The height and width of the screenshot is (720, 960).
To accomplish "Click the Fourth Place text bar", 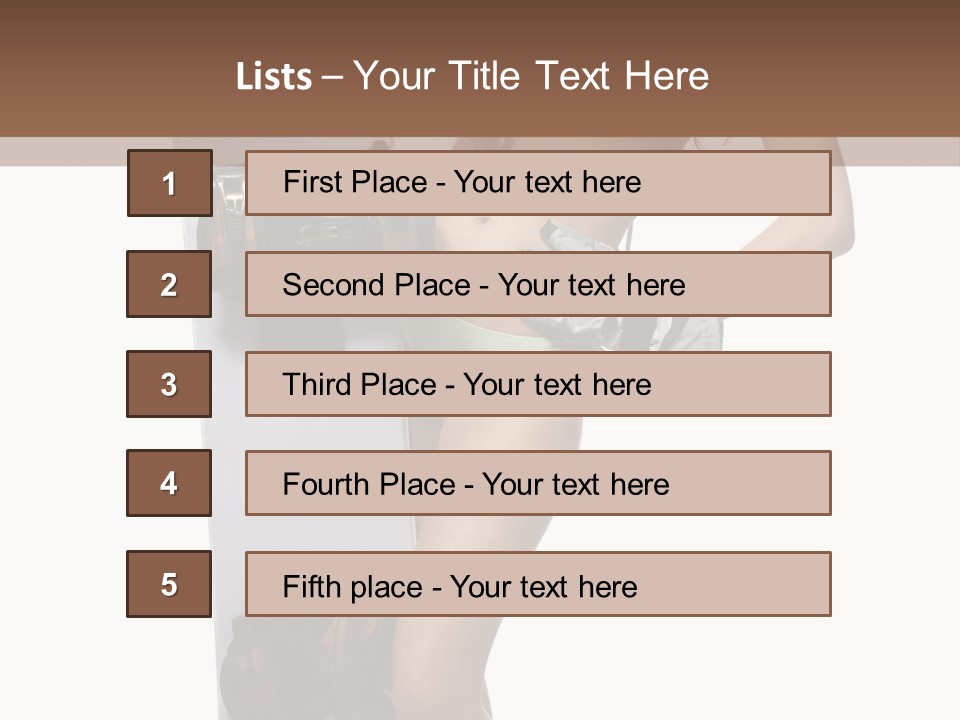I will (538, 484).
